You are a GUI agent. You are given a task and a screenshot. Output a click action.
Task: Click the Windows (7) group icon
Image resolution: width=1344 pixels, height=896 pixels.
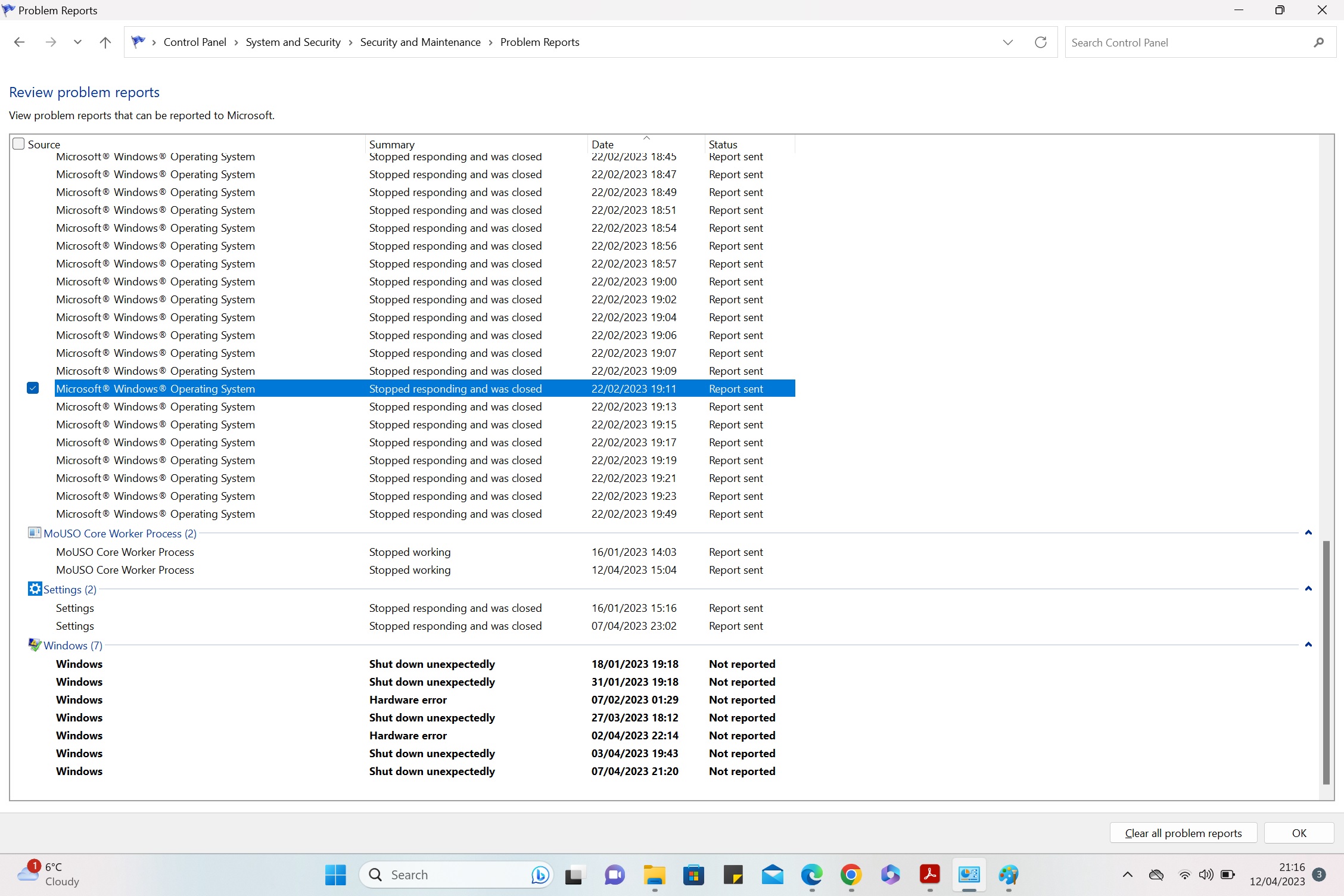click(35, 645)
